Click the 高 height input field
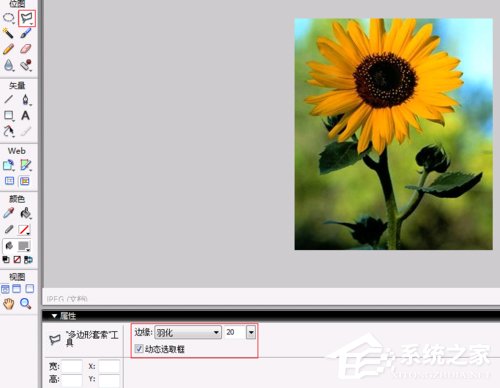 click(x=72, y=380)
